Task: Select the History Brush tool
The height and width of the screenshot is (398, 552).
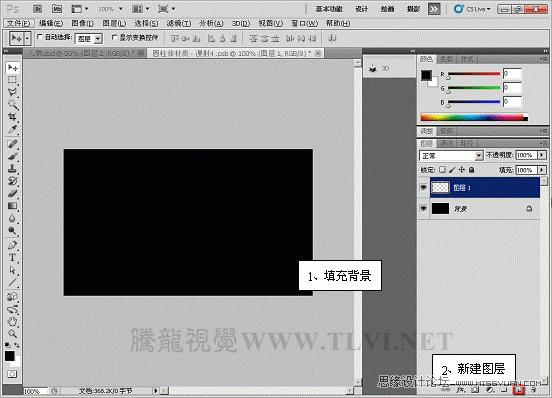Action: point(13,181)
